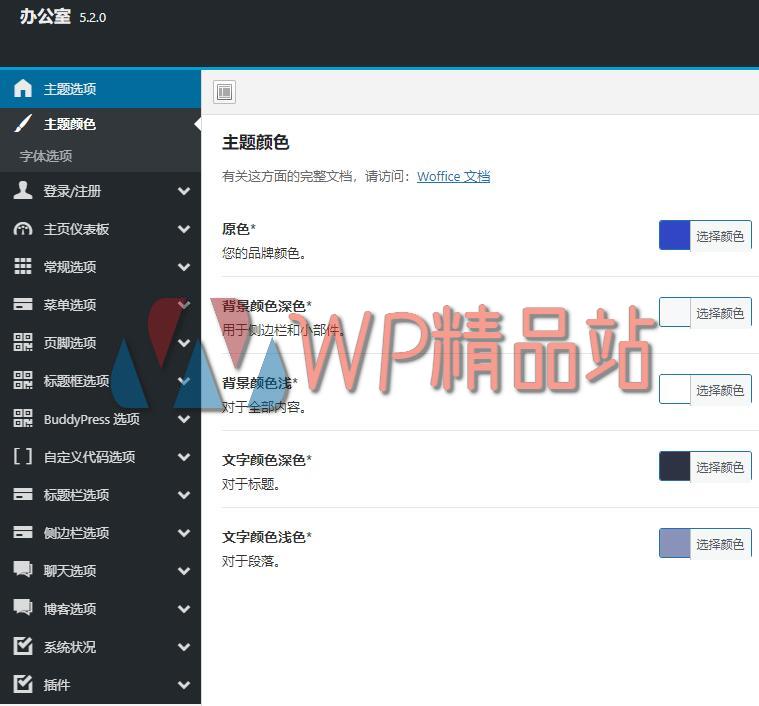Open the 菜单选项 menu label
The image size is (759, 706).
point(70,304)
